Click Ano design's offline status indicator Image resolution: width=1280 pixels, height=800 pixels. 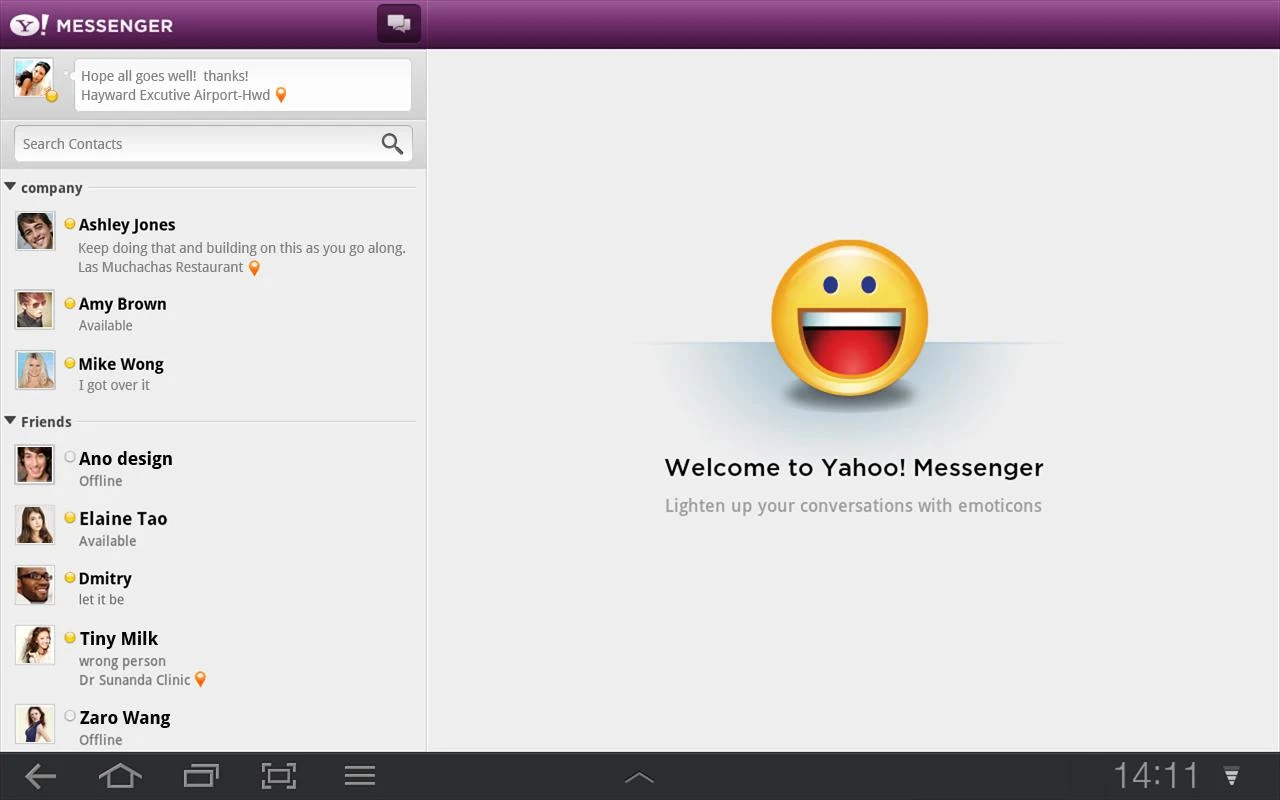point(69,456)
